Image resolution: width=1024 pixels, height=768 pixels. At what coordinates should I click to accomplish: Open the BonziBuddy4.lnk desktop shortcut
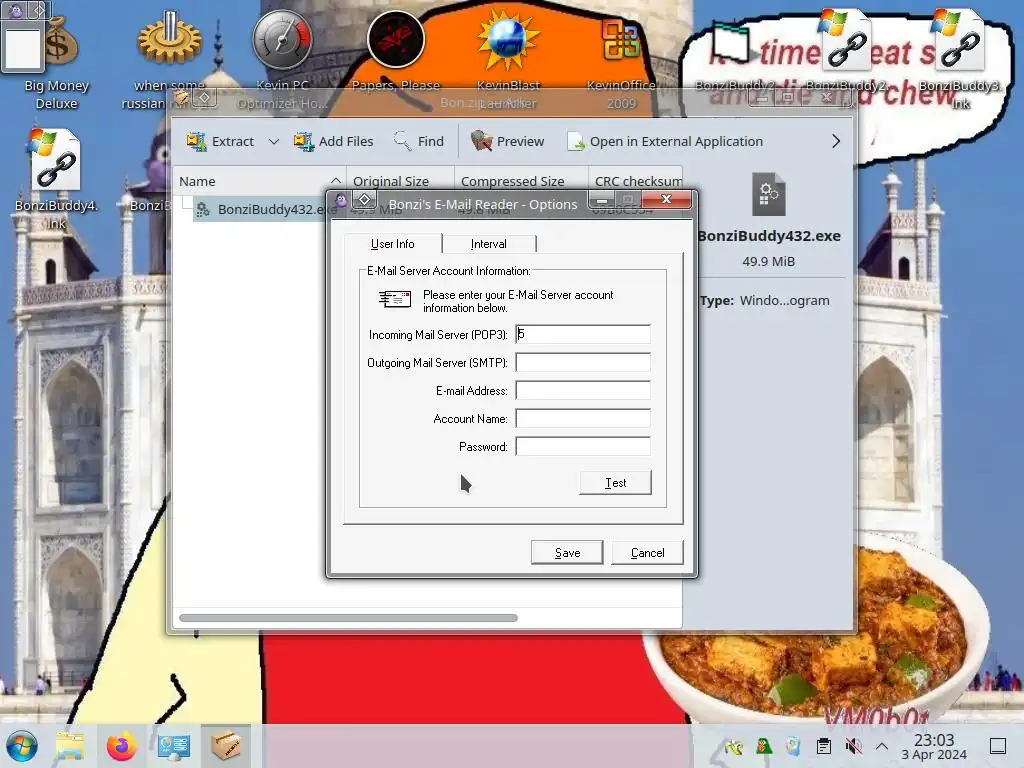(56, 180)
